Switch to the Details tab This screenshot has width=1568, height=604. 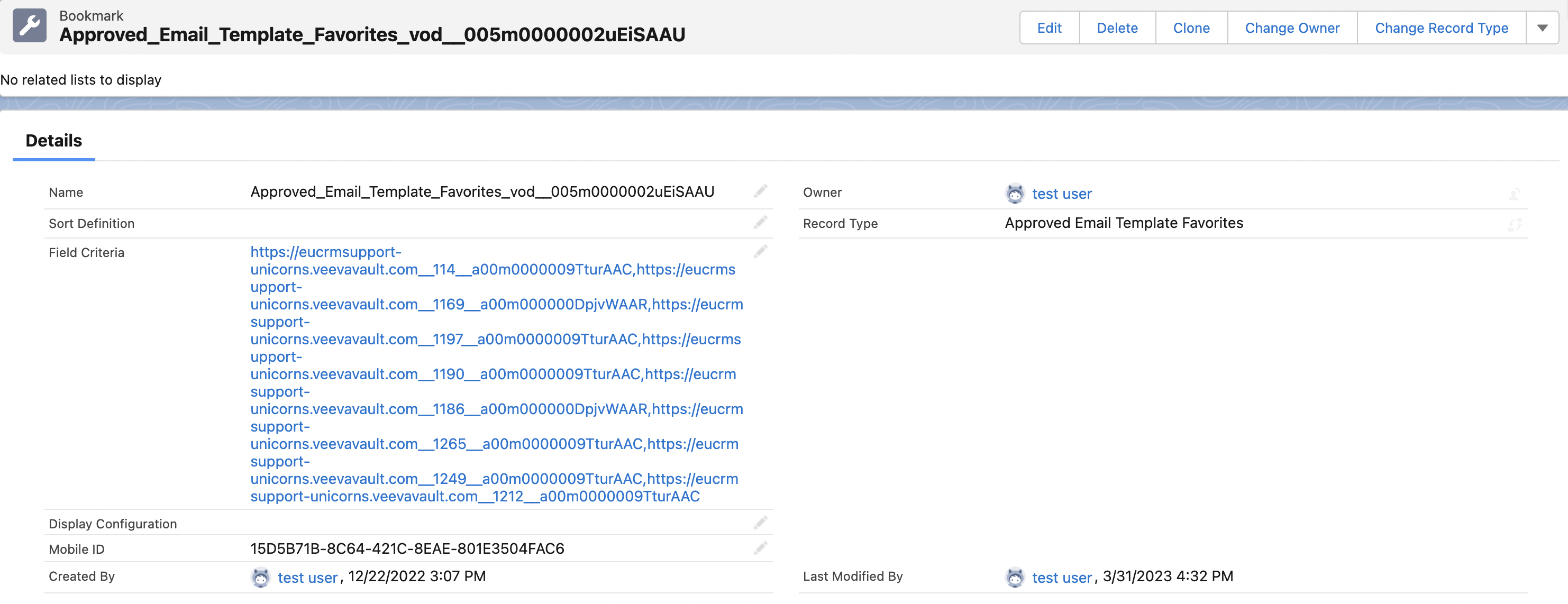tap(53, 141)
